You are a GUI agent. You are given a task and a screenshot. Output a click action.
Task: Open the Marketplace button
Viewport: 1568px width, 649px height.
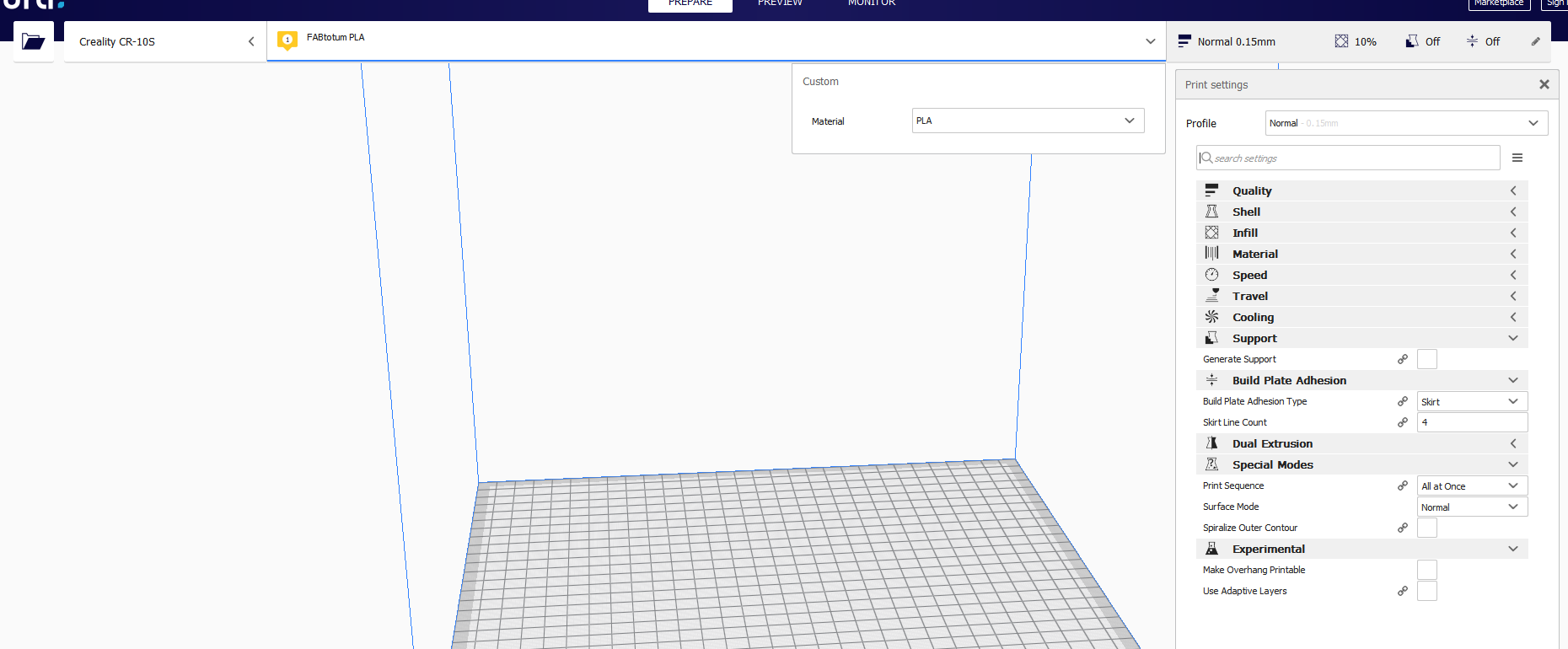tap(1499, 4)
